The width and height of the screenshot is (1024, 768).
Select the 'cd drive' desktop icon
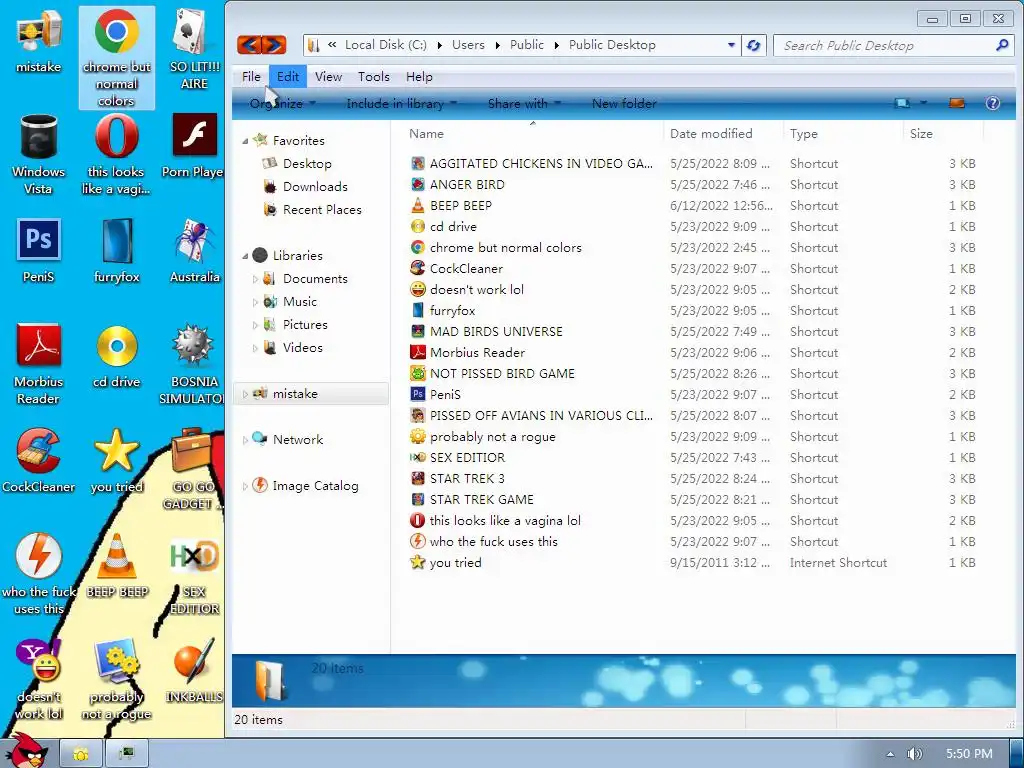pos(116,356)
